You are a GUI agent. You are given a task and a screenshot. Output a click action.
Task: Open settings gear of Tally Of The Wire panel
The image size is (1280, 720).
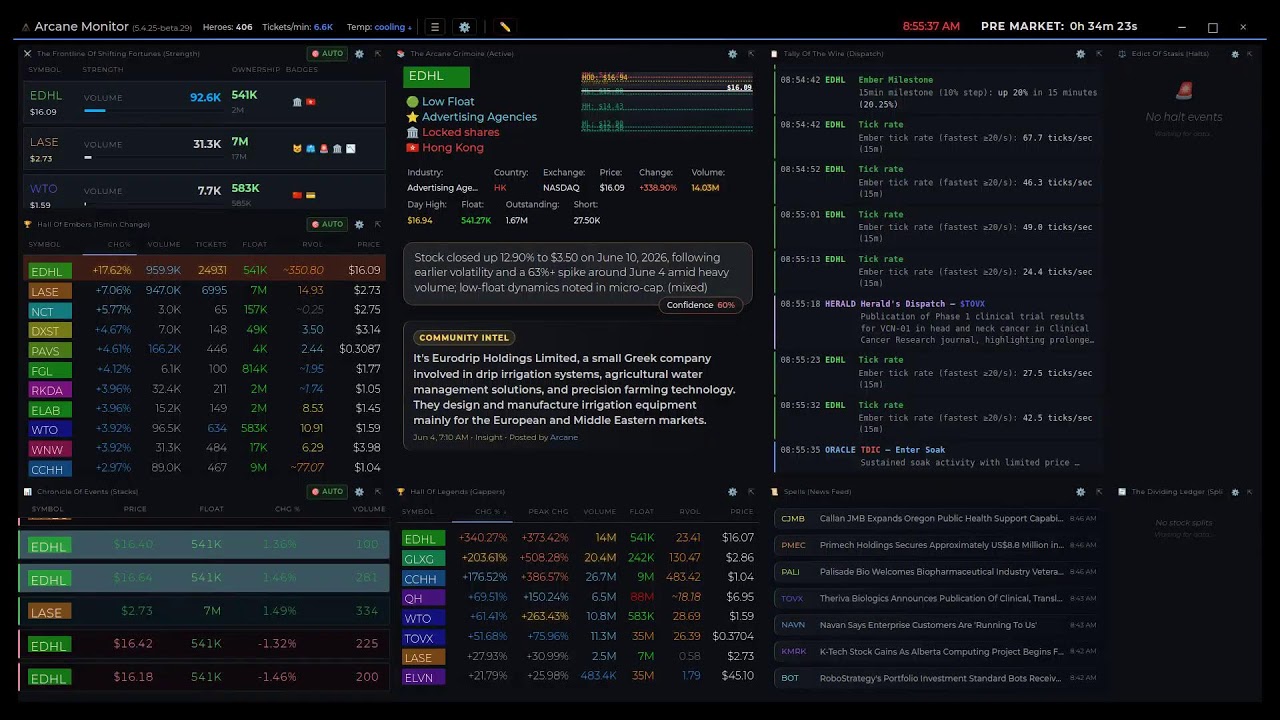click(x=1080, y=54)
